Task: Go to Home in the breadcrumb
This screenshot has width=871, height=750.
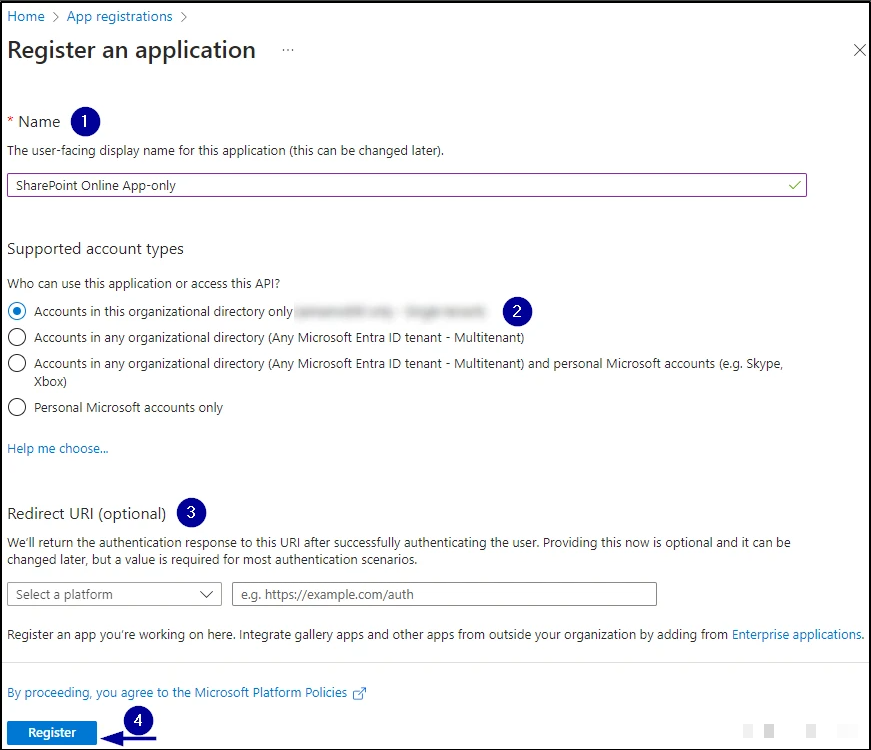Action: [26, 16]
